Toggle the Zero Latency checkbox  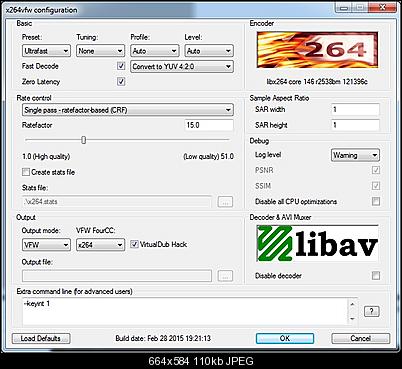point(121,81)
